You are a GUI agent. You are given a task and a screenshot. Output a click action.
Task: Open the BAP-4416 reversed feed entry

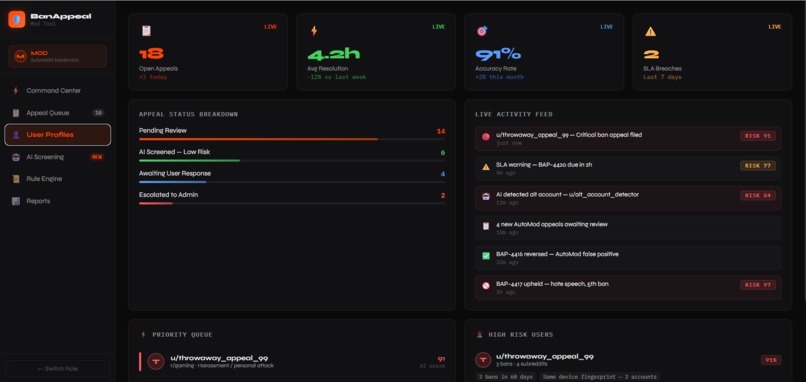(628, 258)
